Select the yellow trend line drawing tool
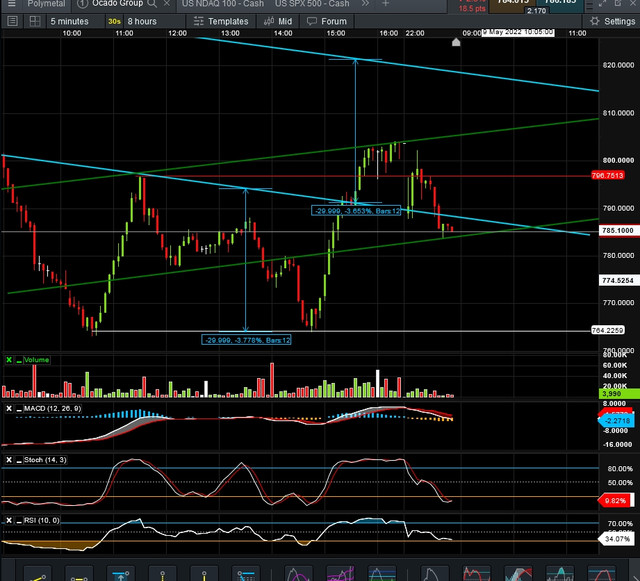The width and height of the screenshot is (640, 581). (x=38, y=573)
